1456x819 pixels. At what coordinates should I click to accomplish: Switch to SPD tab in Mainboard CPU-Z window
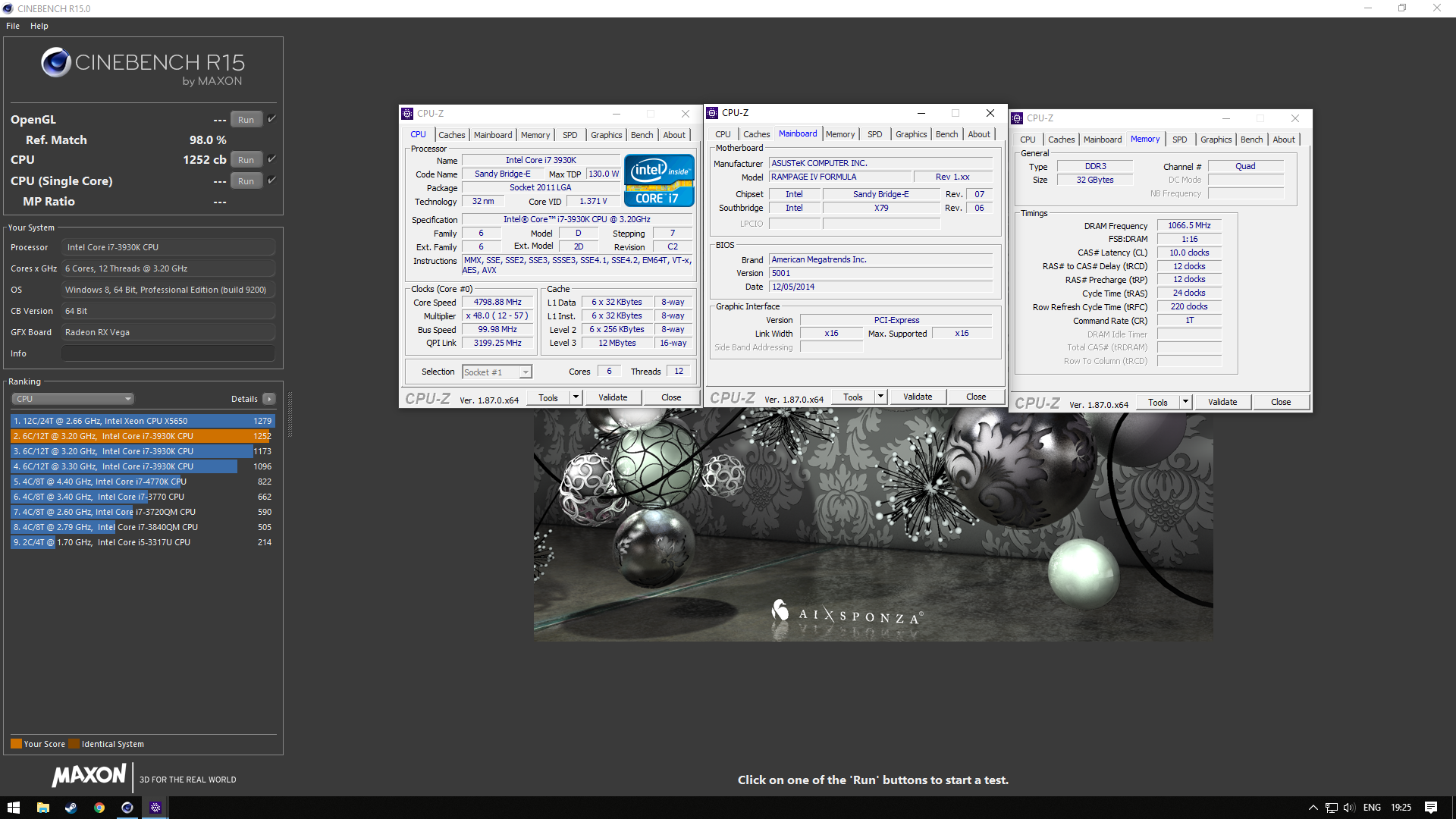[x=874, y=134]
